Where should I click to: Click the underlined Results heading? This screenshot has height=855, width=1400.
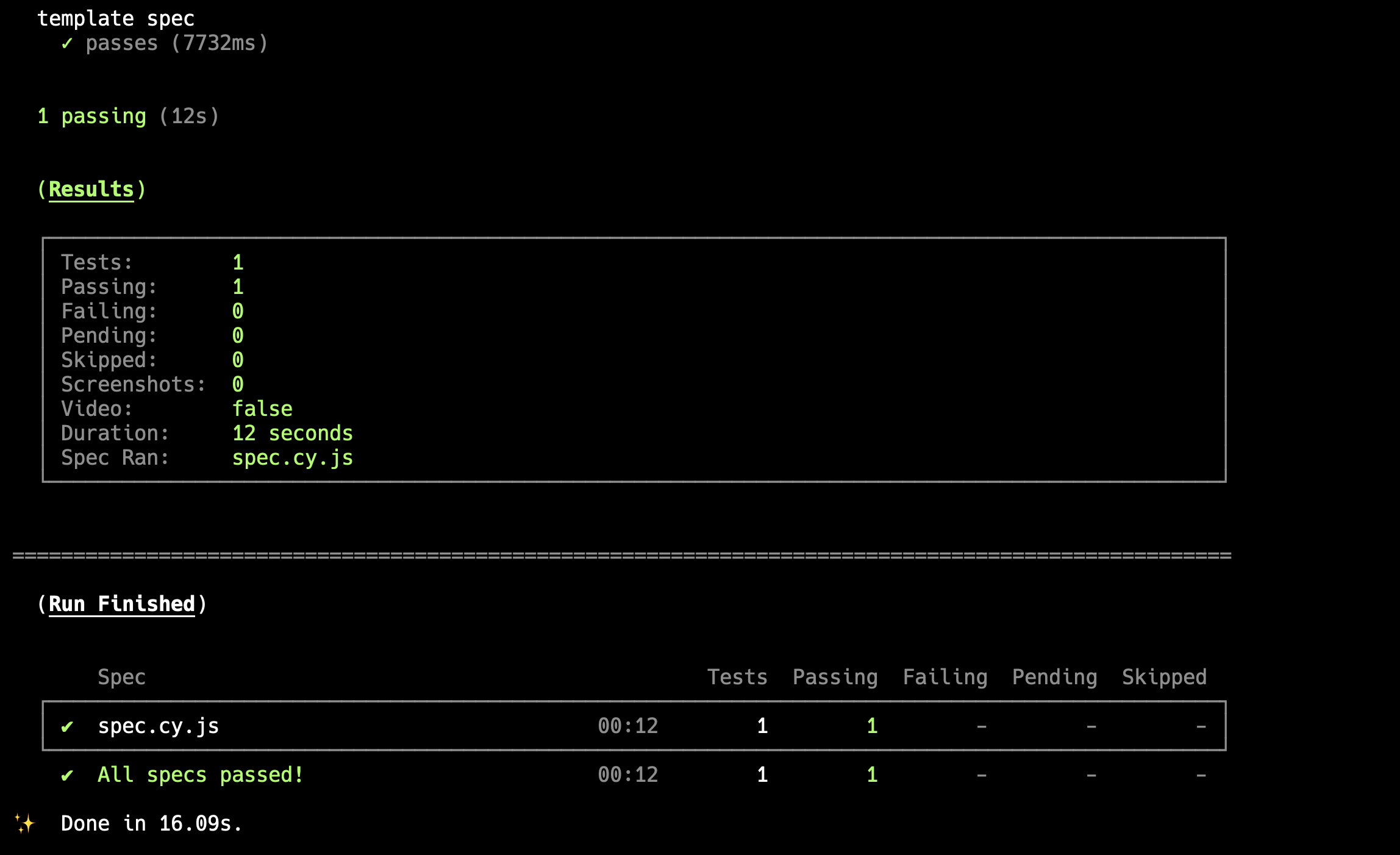click(x=91, y=190)
